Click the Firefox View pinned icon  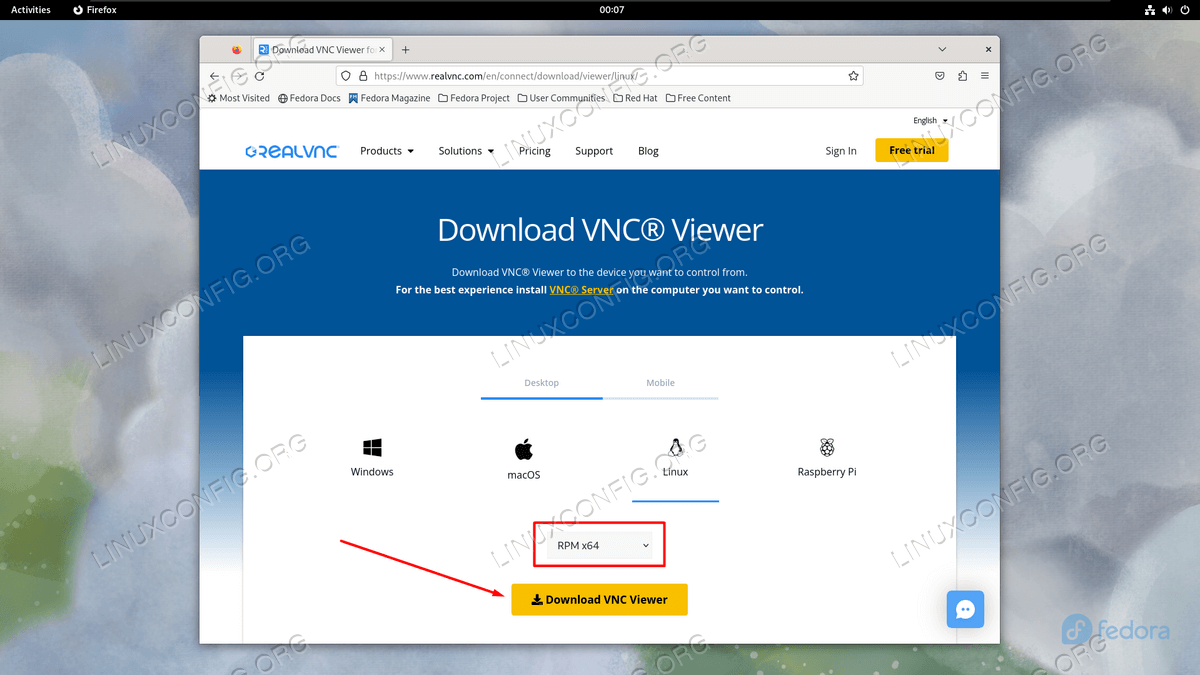[x=236, y=50]
